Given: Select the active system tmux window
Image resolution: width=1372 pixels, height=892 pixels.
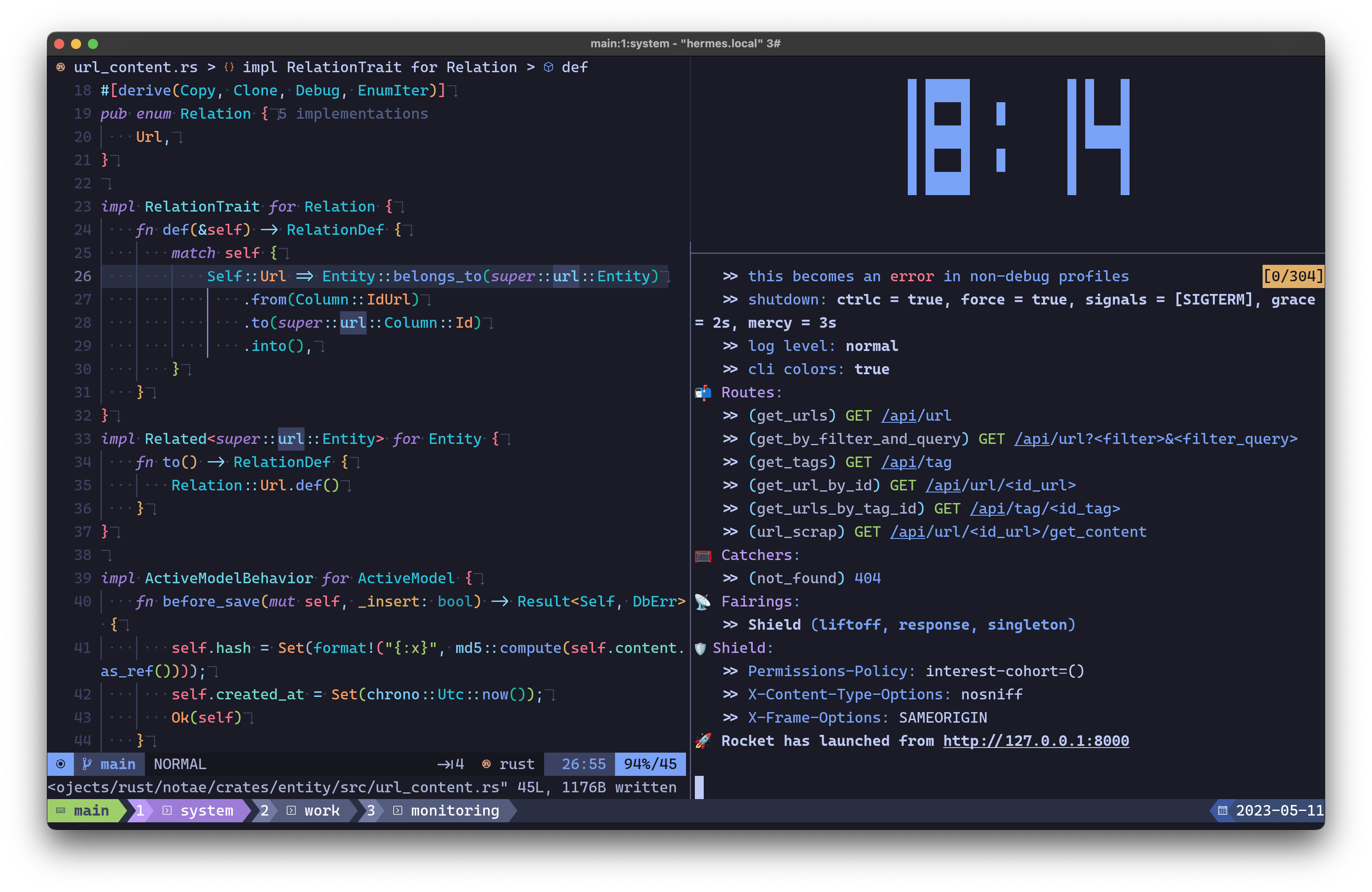Looking at the screenshot, I should (x=207, y=811).
